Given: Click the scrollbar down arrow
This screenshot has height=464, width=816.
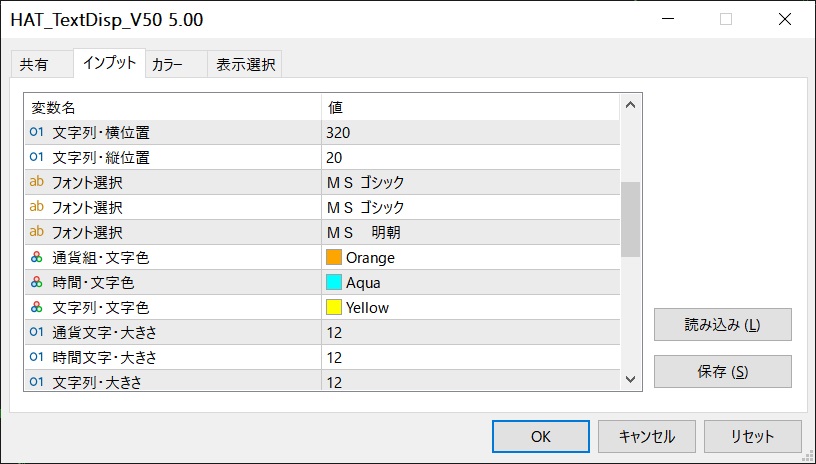Looking at the screenshot, I should (x=631, y=378).
